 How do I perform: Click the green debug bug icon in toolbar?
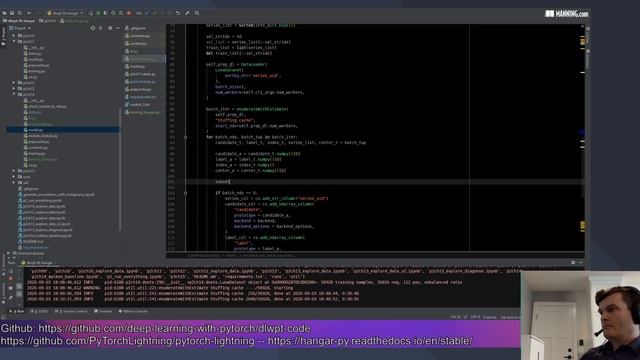tap(98, 13)
